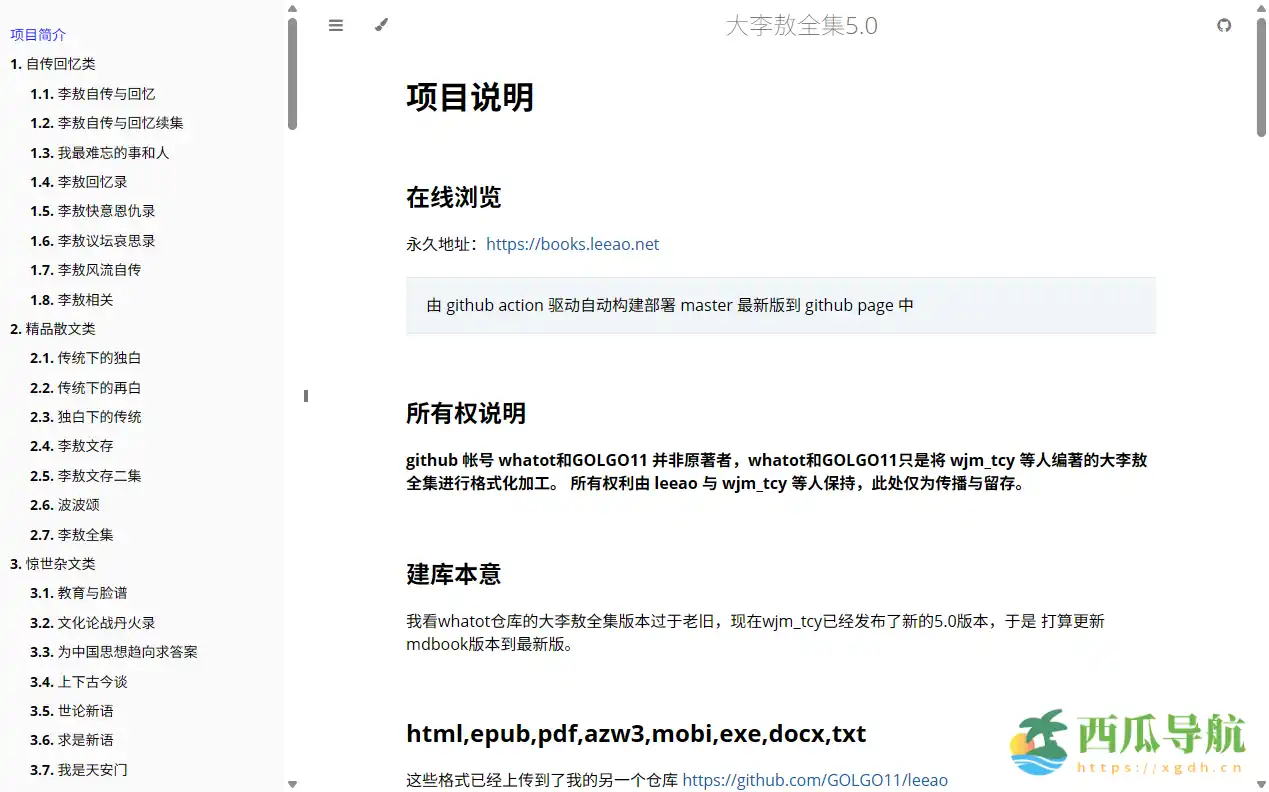1269x792 pixels.
Task: Open the scroll-up arrow of the sidebar
Action: (x=292, y=8)
